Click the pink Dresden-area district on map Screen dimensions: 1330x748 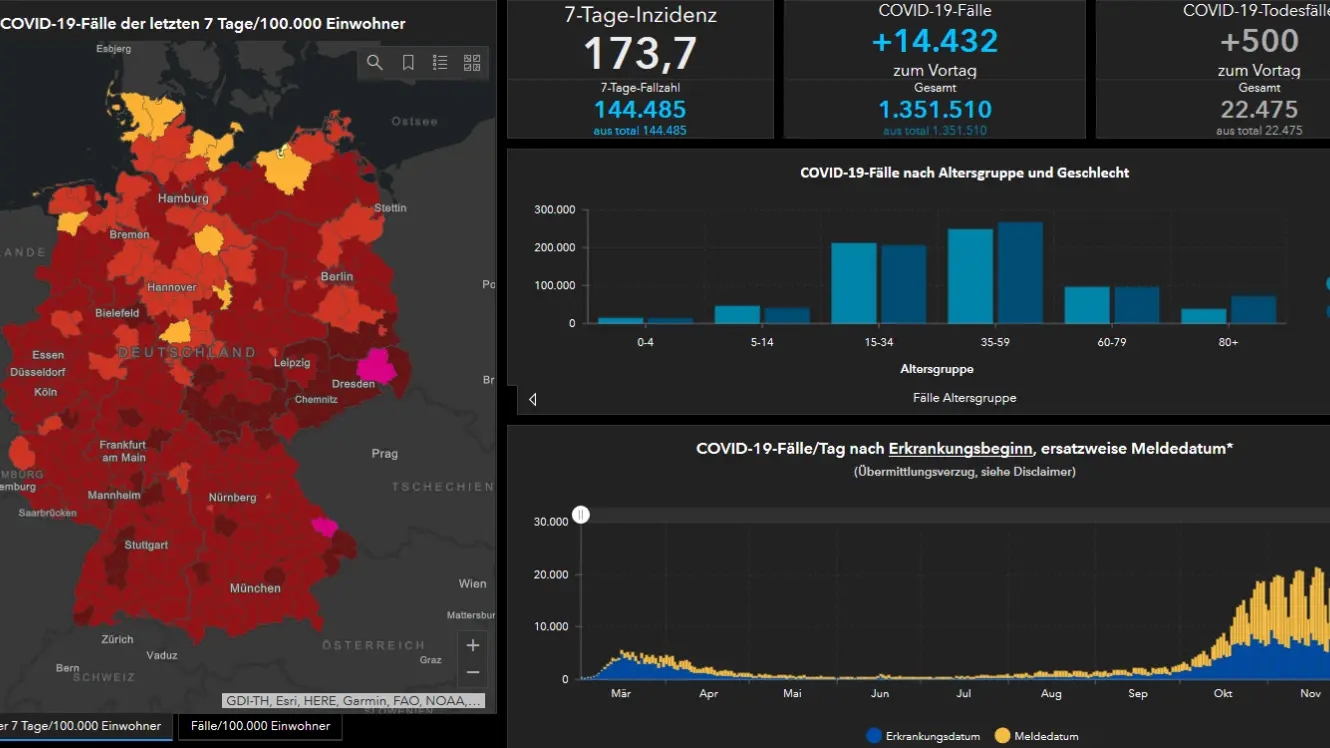click(x=377, y=366)
